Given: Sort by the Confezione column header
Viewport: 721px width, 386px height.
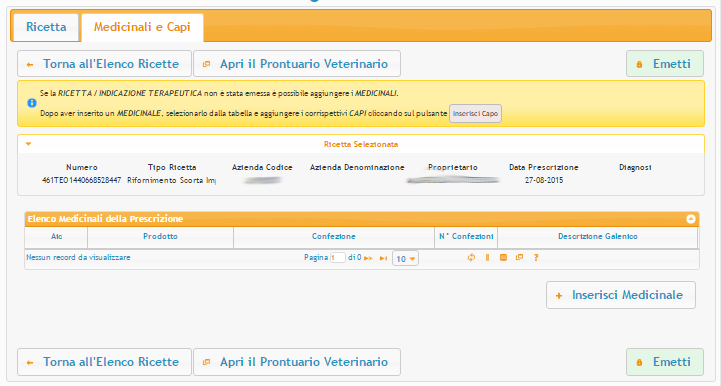Looking at the screenshot, I should (x=334, y=236).
